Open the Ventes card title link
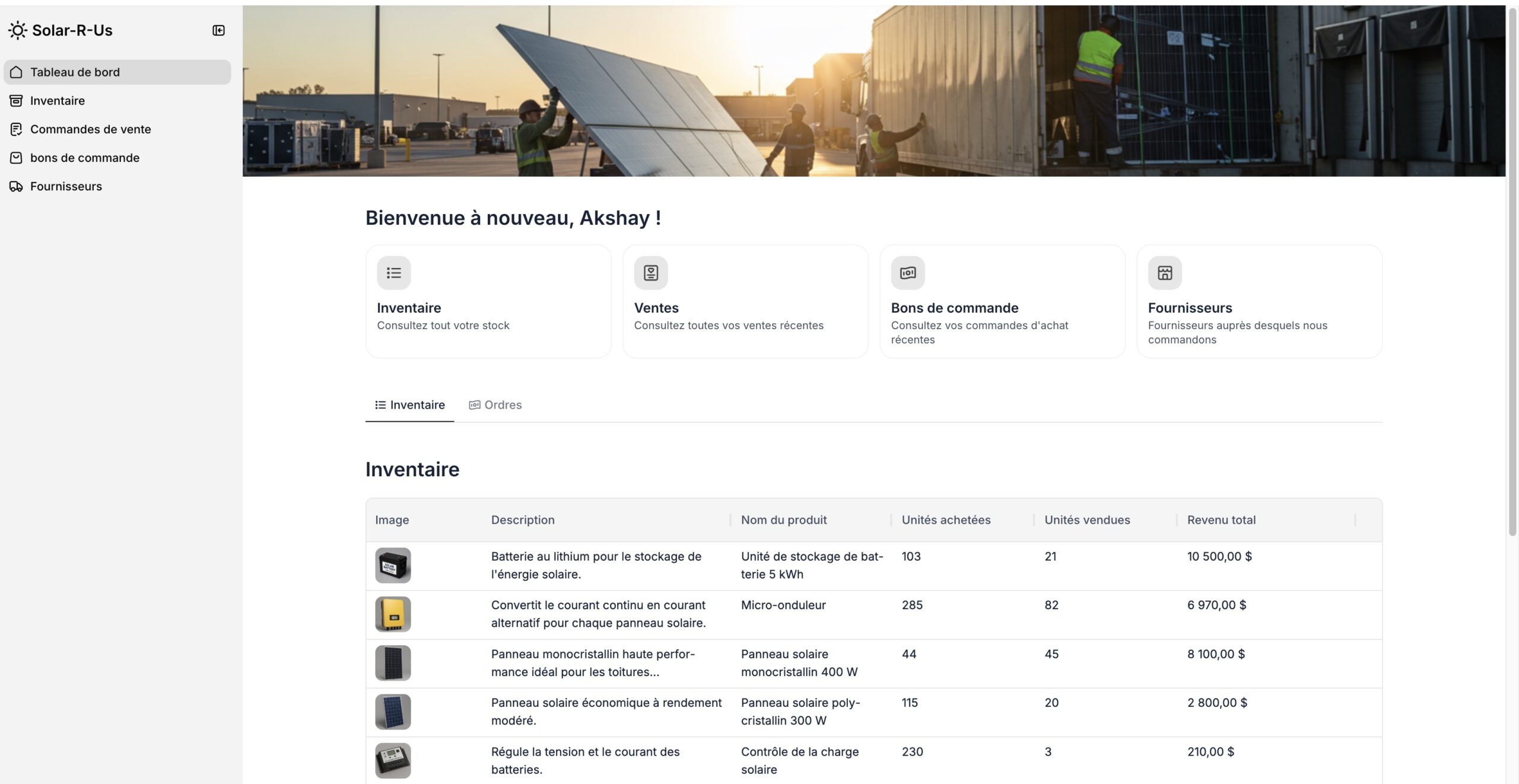This screenshot has height=784, width=1519. pyautogui.click(x=656, y=308)
